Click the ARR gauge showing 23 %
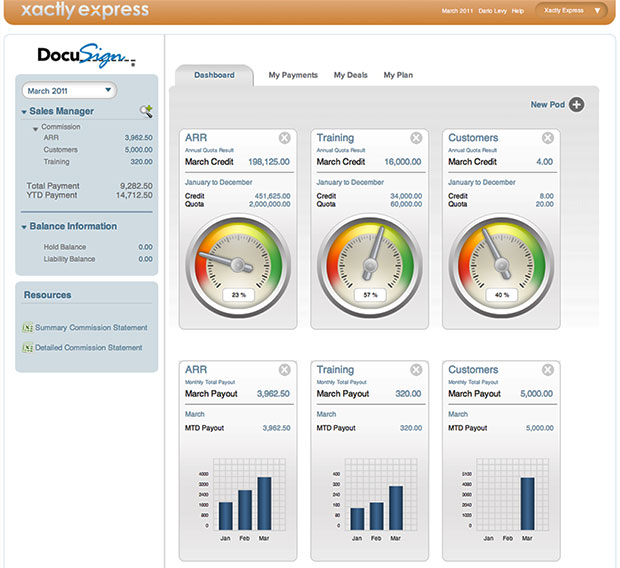Screen dimensions: 620x568 [238, 265]
